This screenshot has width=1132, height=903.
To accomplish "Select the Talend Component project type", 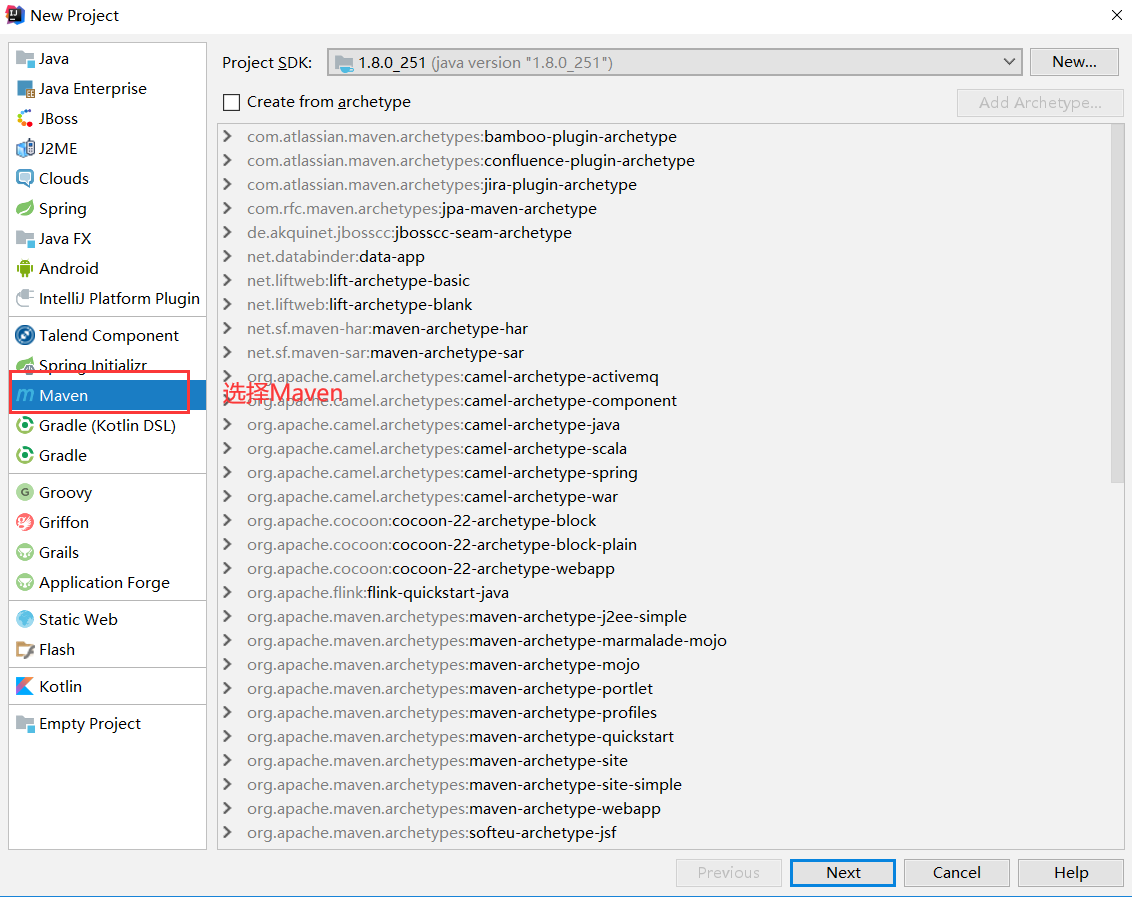I will pyautogui.click(x=109, y=336).
